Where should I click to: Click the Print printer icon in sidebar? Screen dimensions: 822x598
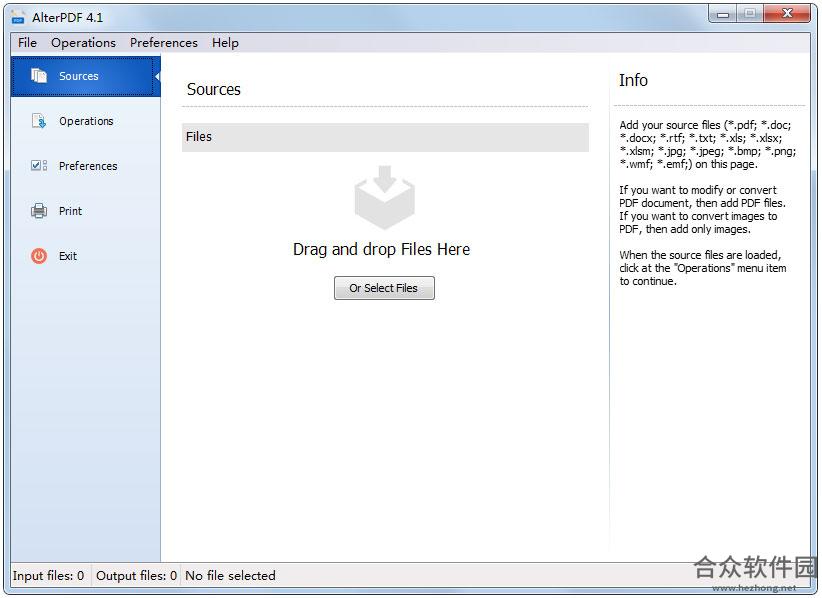pos(39,211)
